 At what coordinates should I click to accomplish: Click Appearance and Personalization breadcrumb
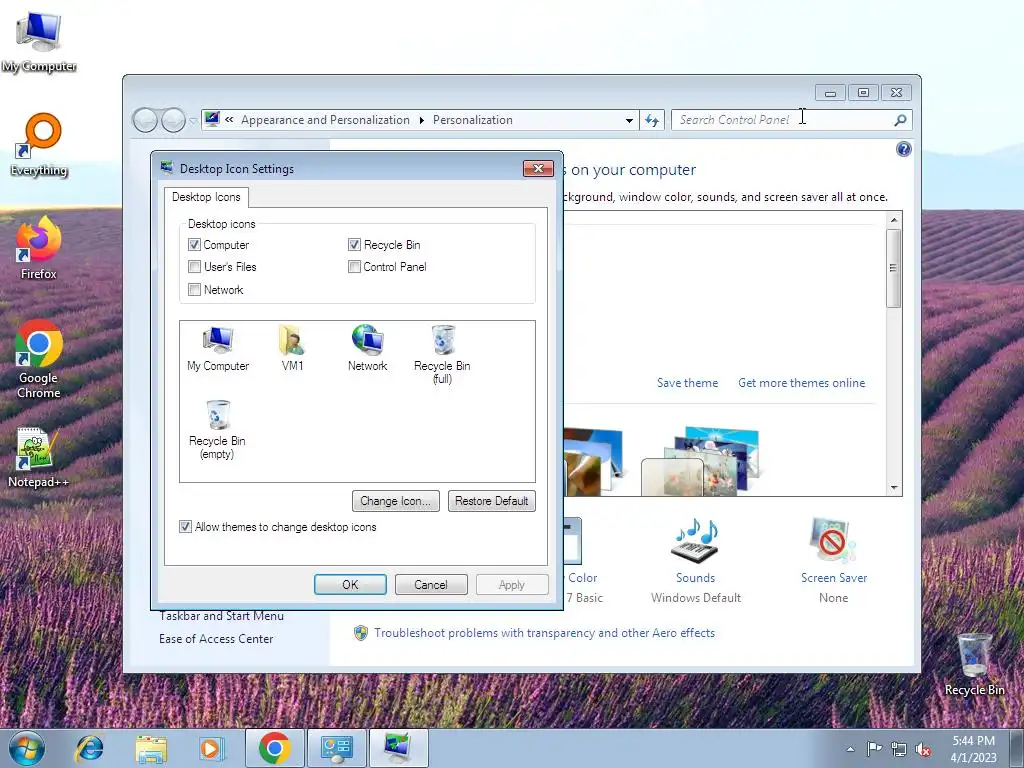click(x=325, y=120)
